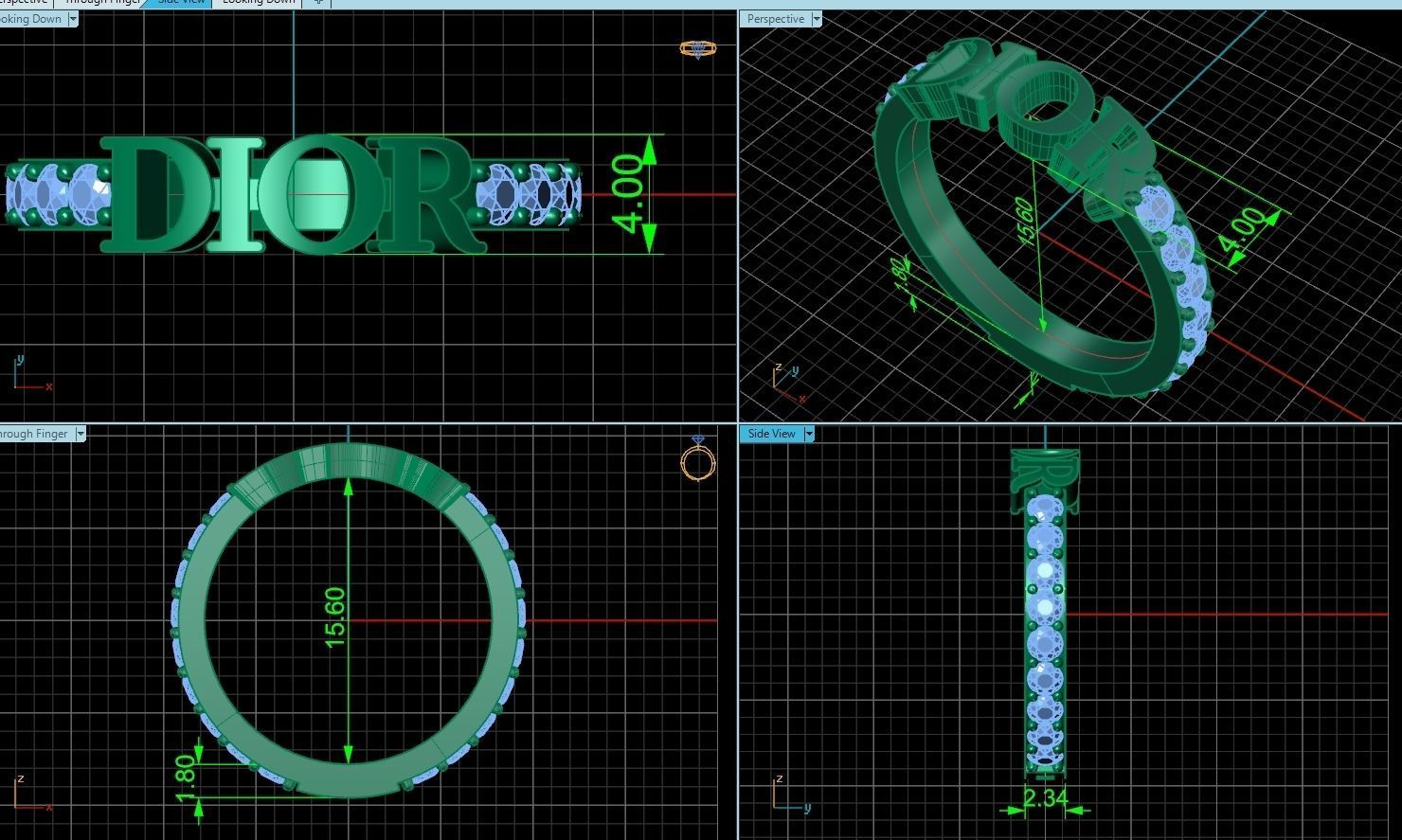Select the 1.80 dimension in Through Finger view
The image size is (1402, 840).
(x=186, y=777)
